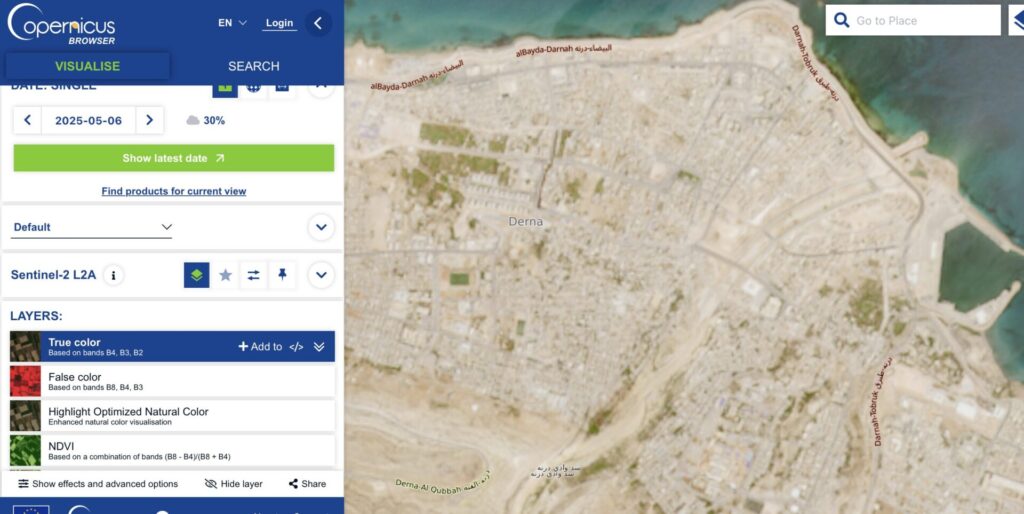Viewport: 1024px width, 514px height.
Task: Click Find products for current view link
Action: click(173, 191)
